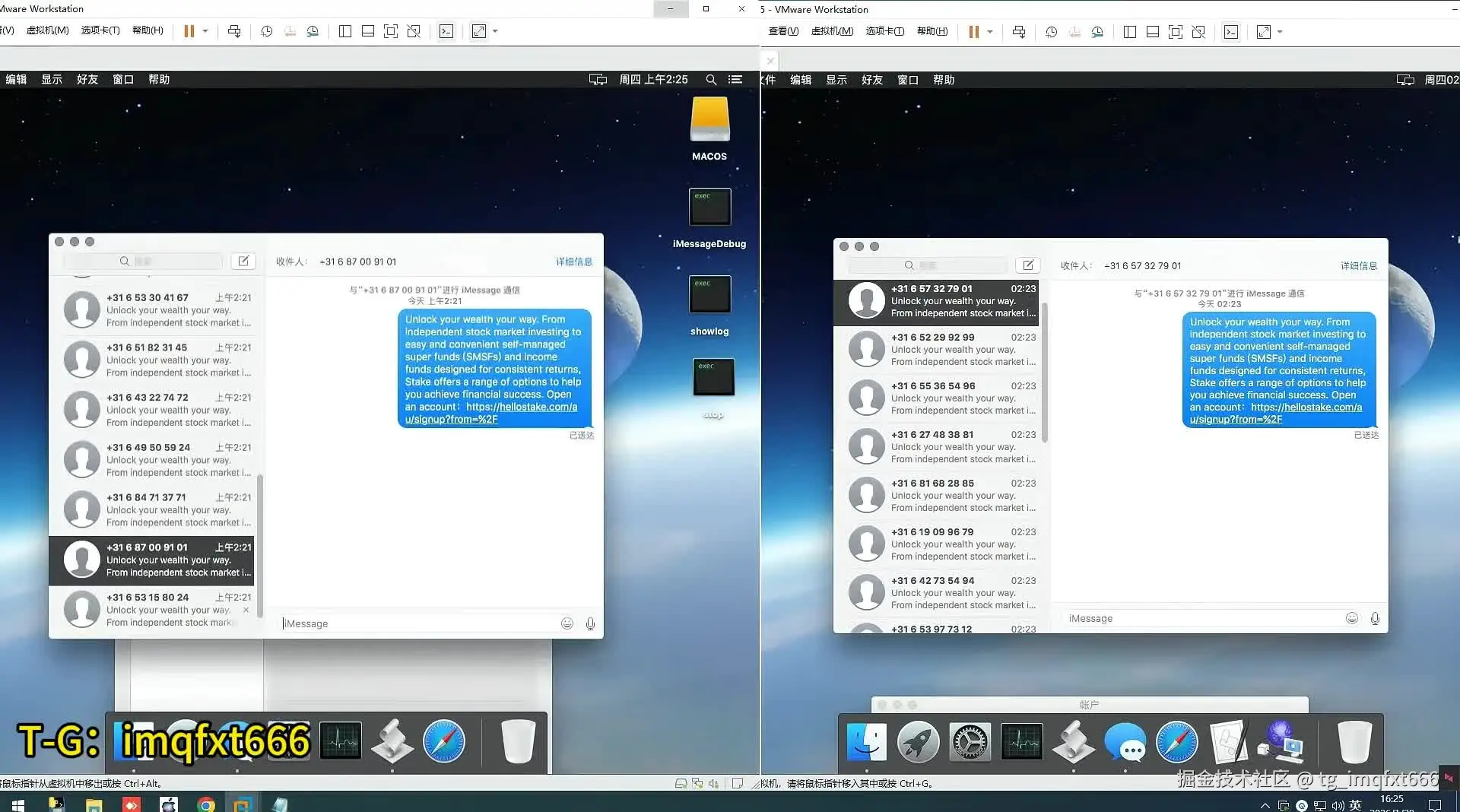This screenshot has width=1460, height=812.
Task: Compose new message in left Messages window
Action: (x=243, y=261)
